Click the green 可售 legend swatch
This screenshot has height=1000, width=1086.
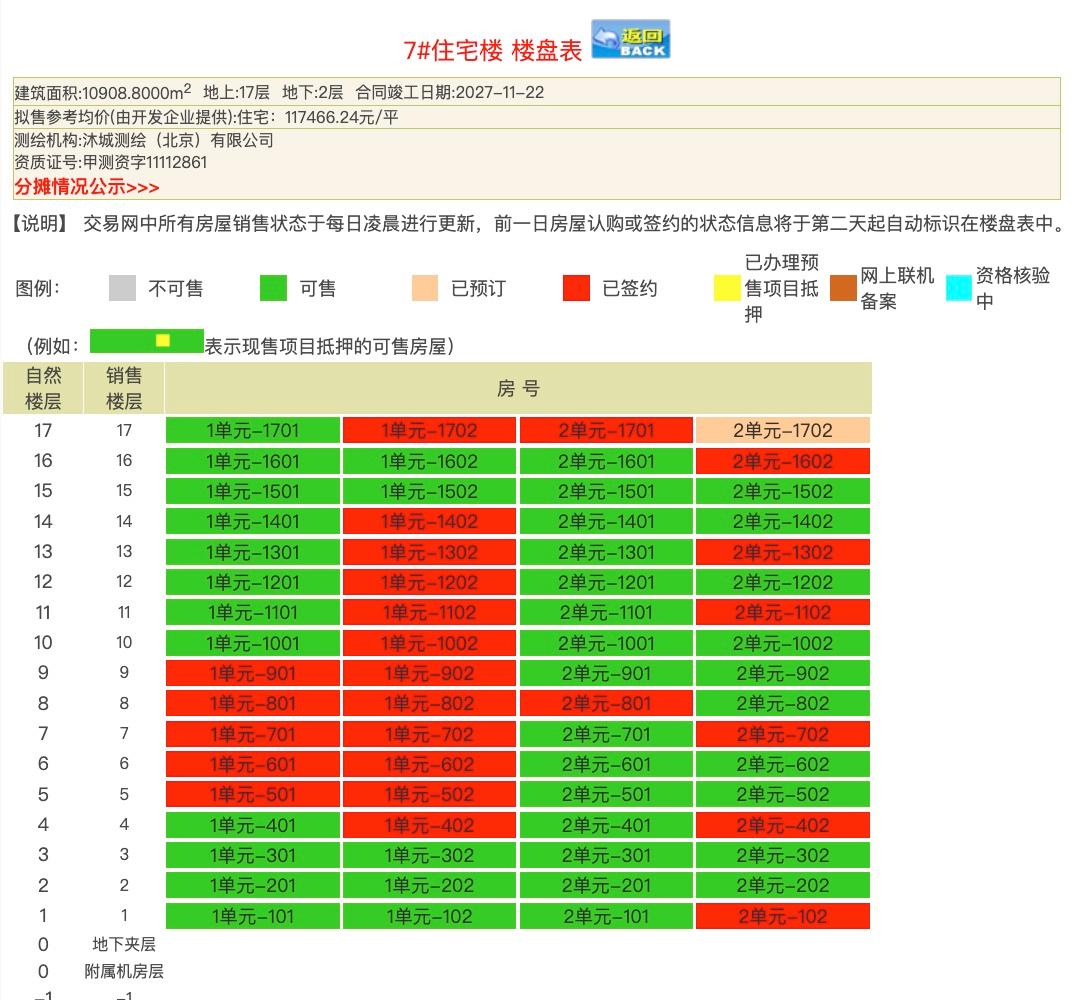273,288
